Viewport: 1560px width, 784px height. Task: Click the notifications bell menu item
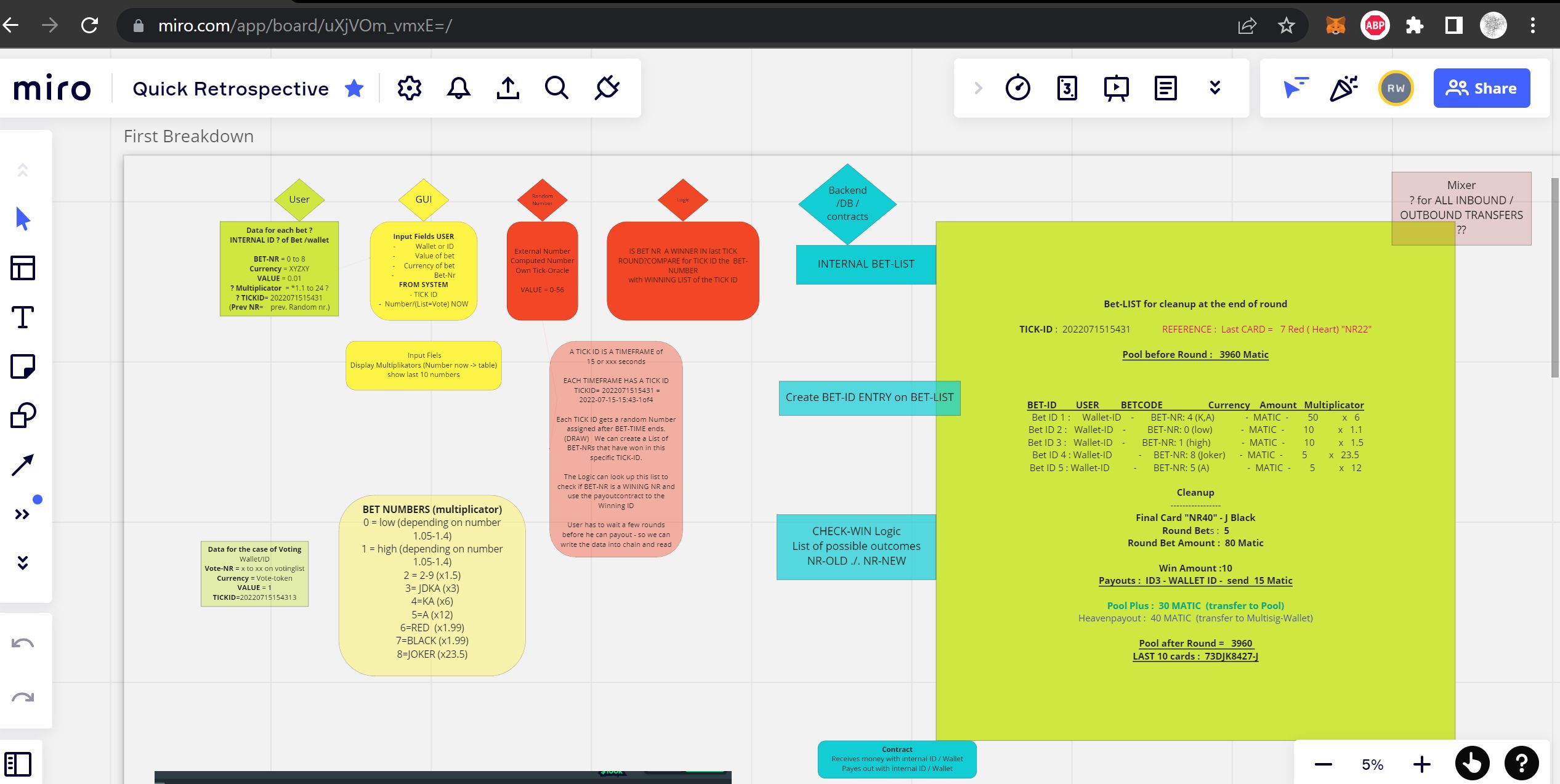[x=458, y=88]
